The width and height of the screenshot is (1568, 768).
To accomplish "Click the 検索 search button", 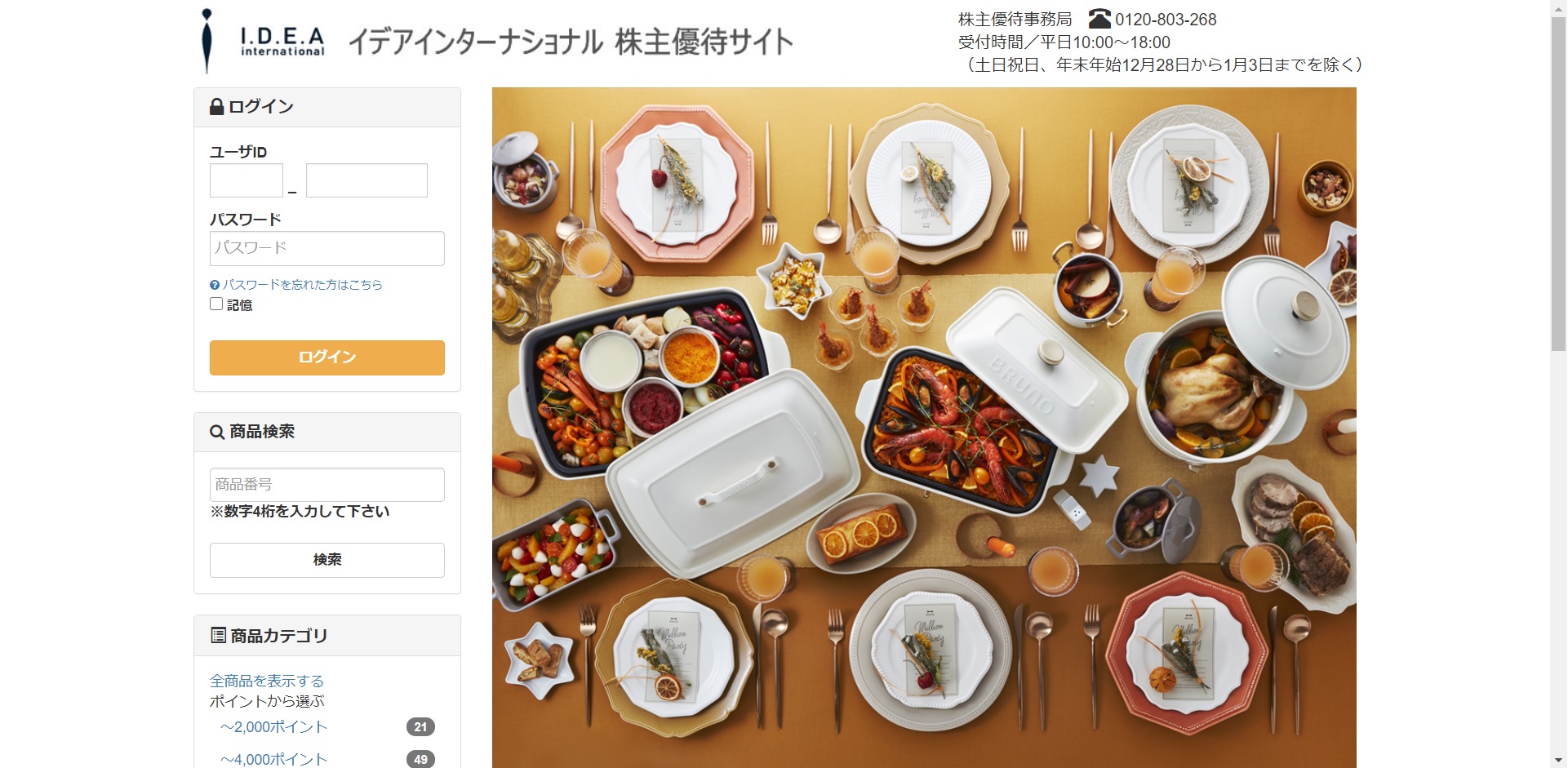I will [327, 560].
